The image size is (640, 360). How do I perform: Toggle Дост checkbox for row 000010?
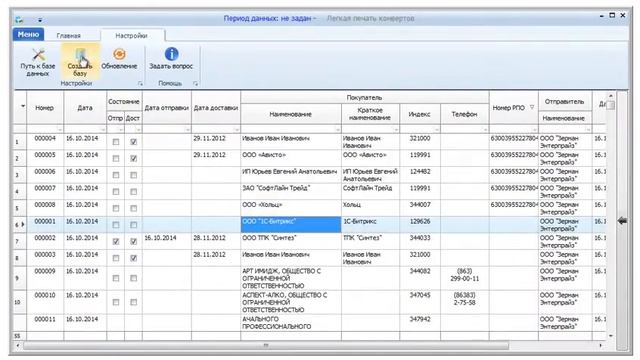tap(133, 302)
